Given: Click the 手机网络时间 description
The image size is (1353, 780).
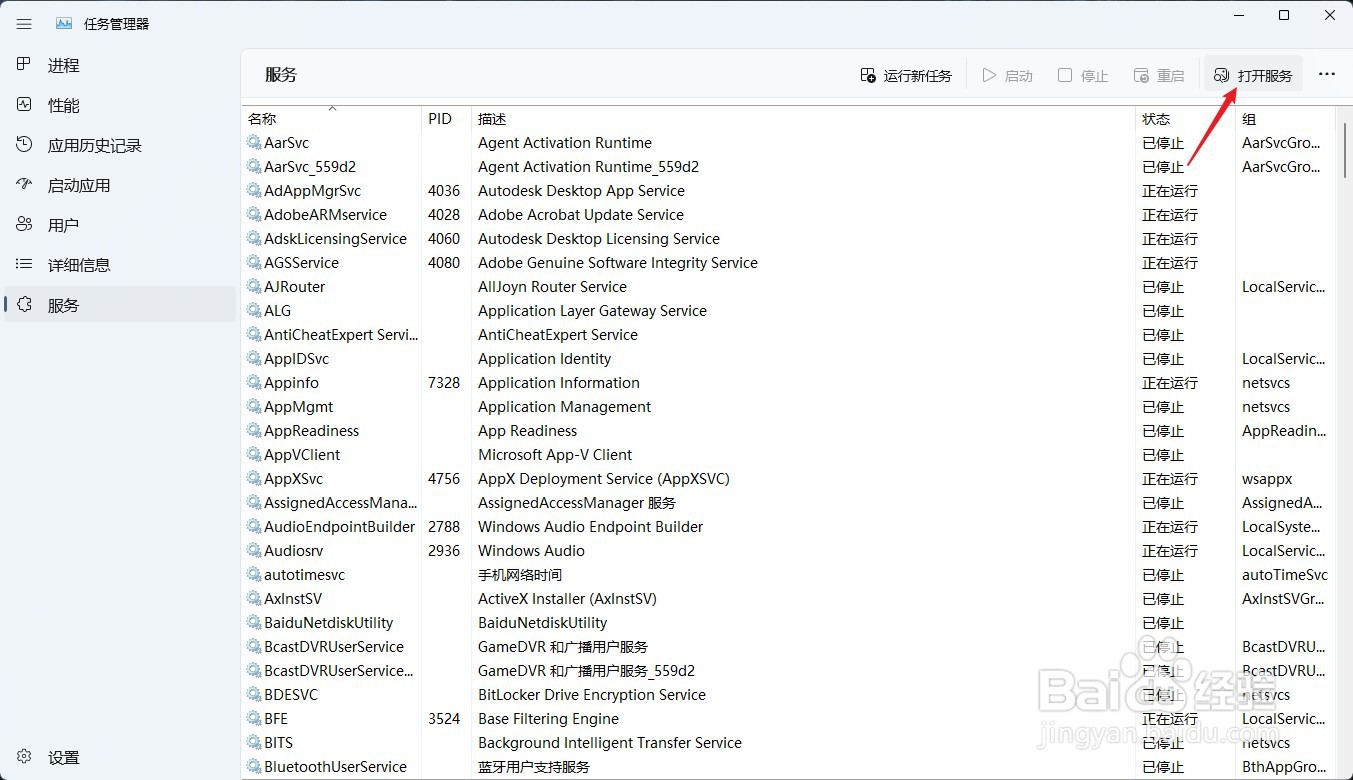Looking at the screenshot, I should pos(520,575).
